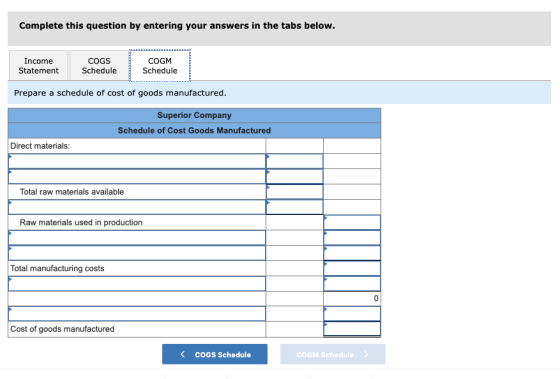Click amount field in first row below Raw materials used
Screen dimensions: 560x379
[x=352, y=238]
